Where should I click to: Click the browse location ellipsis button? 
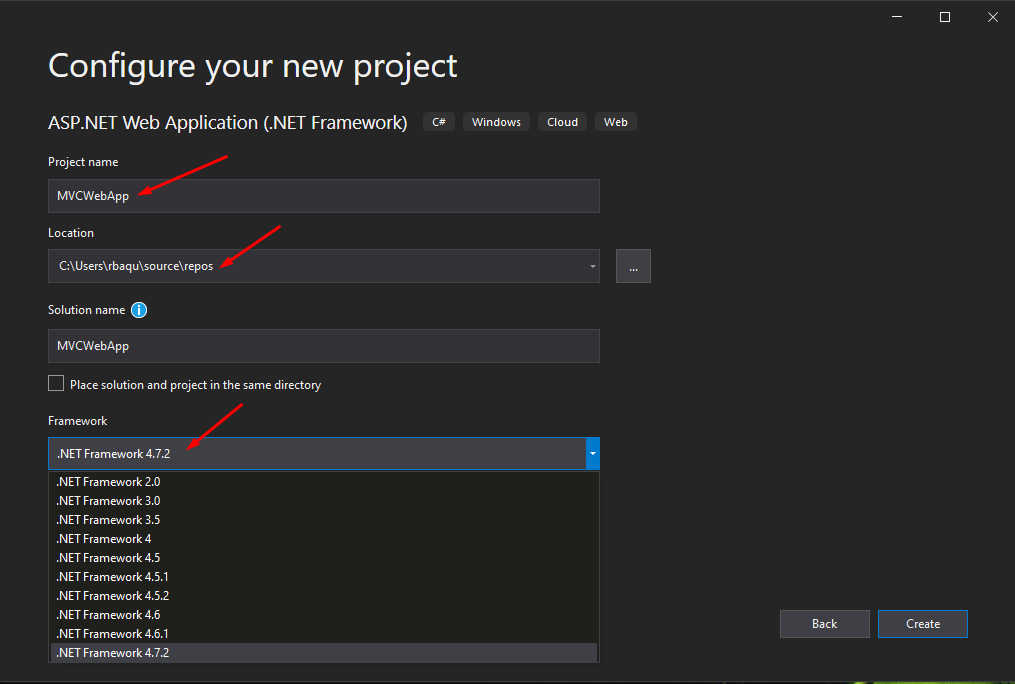[x=633, y=267]
